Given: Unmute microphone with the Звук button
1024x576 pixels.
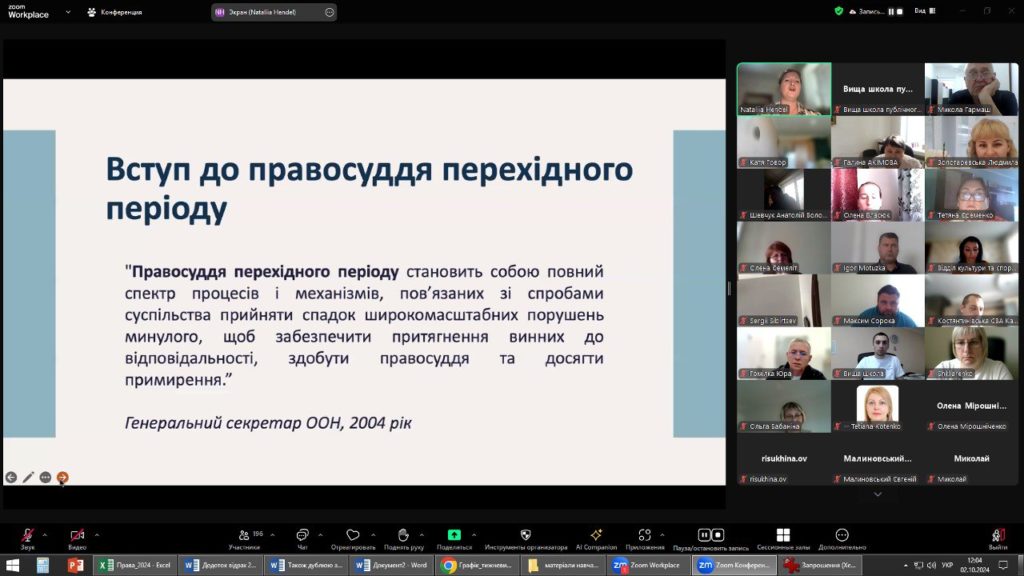Looking at the screenshot, I should (27, 536).
